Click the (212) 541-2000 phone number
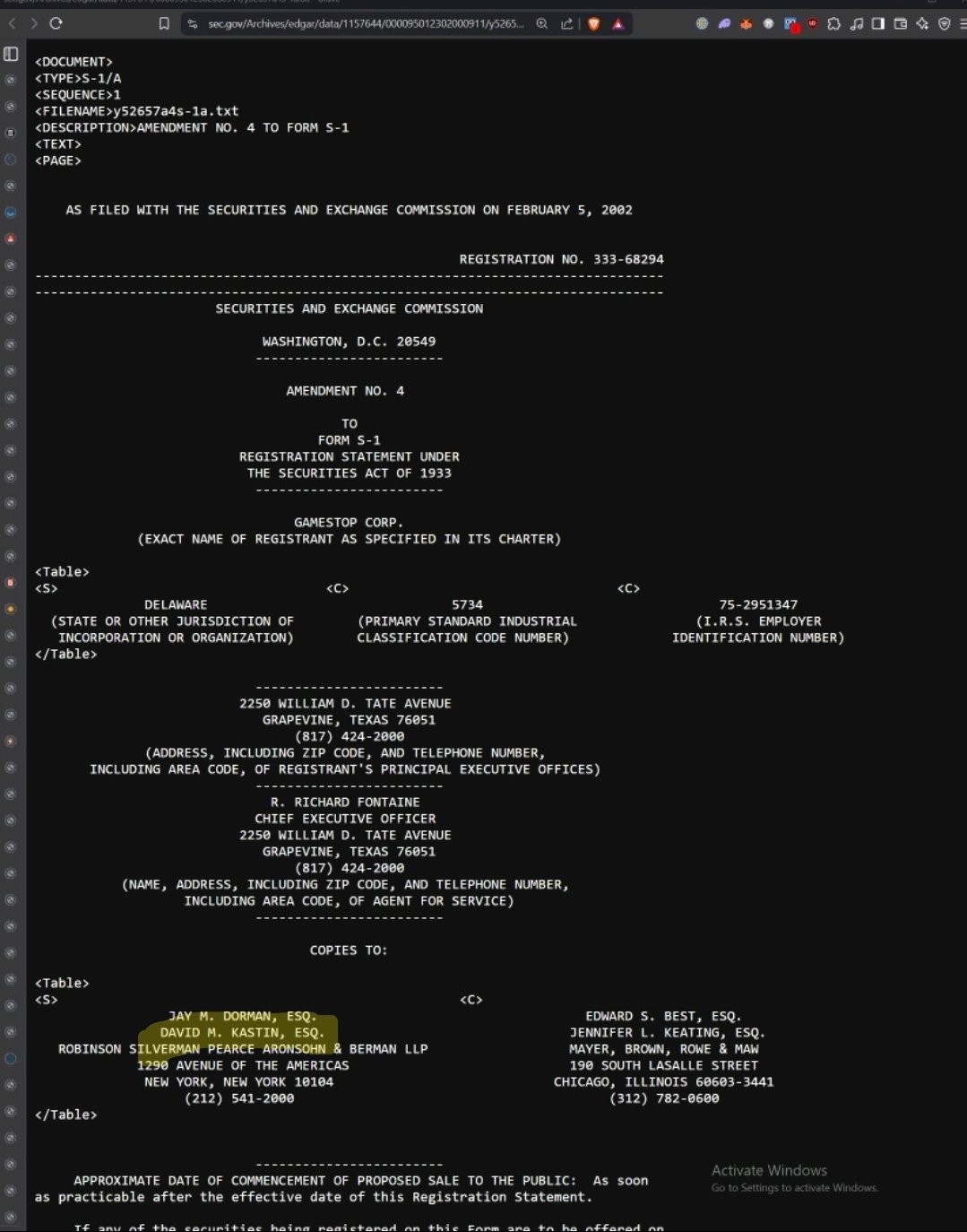967x1232 pixels. point(239,1098)
